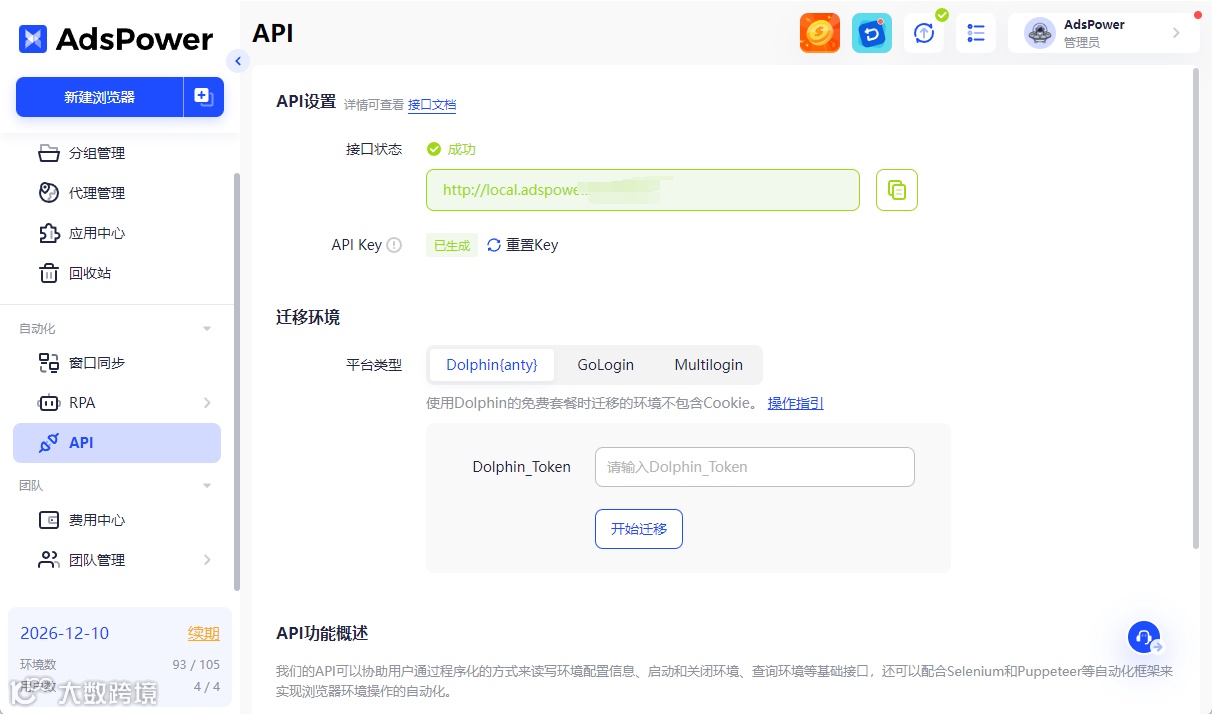Open the customer support headset icon
This screenshot has width=1212, height=714.
1144,637
